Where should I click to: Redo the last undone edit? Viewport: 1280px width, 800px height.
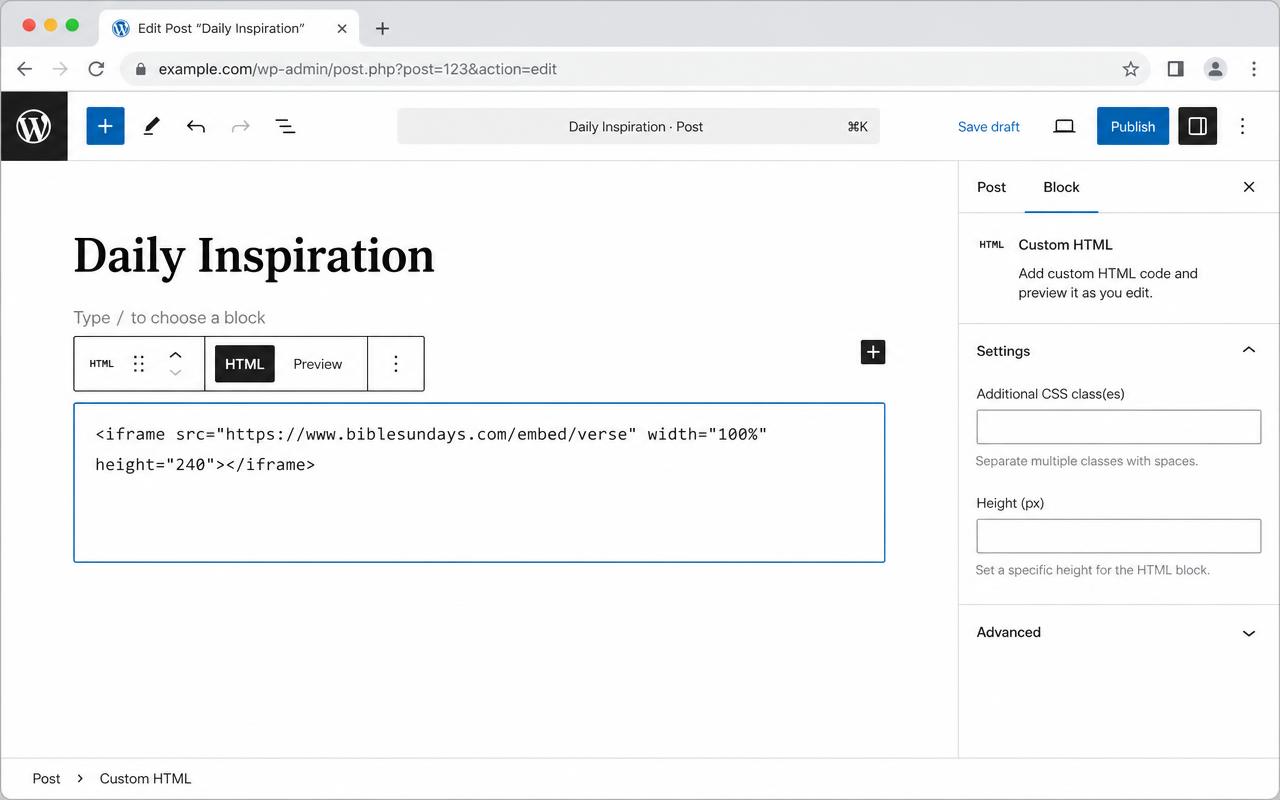[240, 126]
